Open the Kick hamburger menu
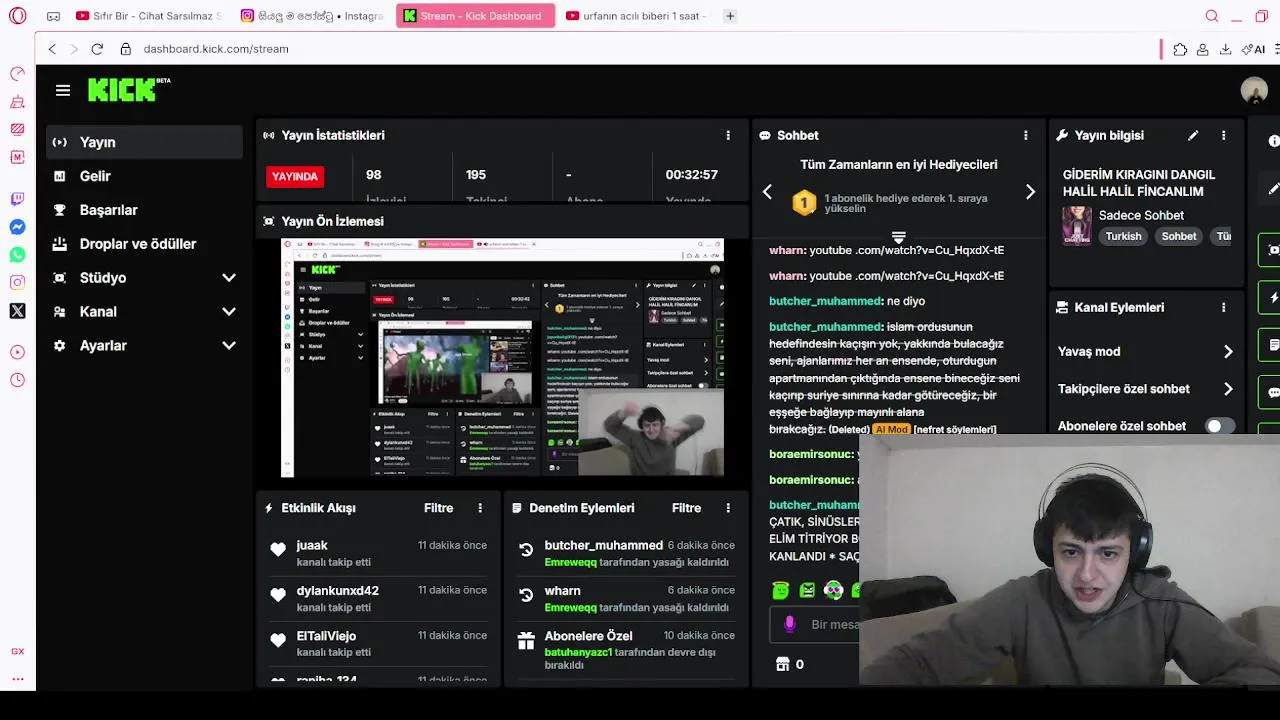Image resolution: width=1280 pixels, height=720 pixels. pyautogui.click(x=63, y=90)
